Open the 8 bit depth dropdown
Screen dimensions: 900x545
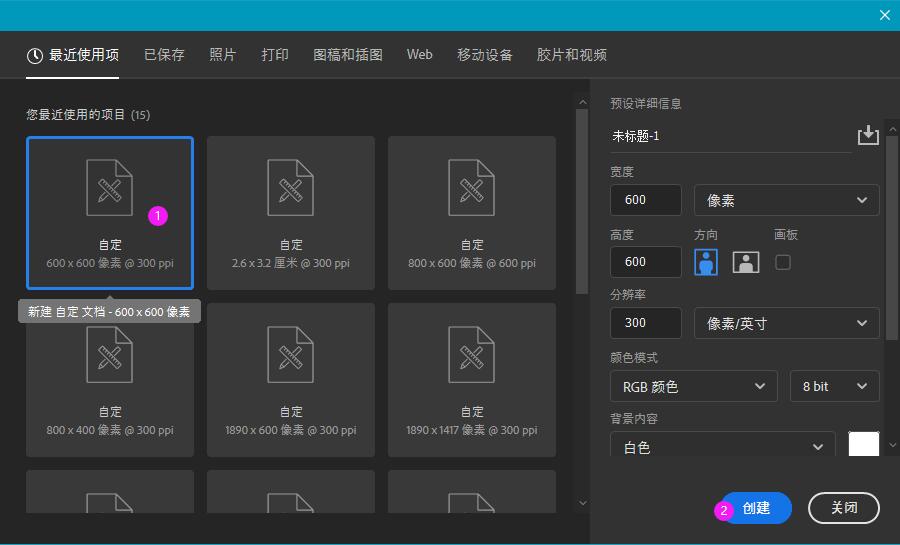[x=835, y=386]
